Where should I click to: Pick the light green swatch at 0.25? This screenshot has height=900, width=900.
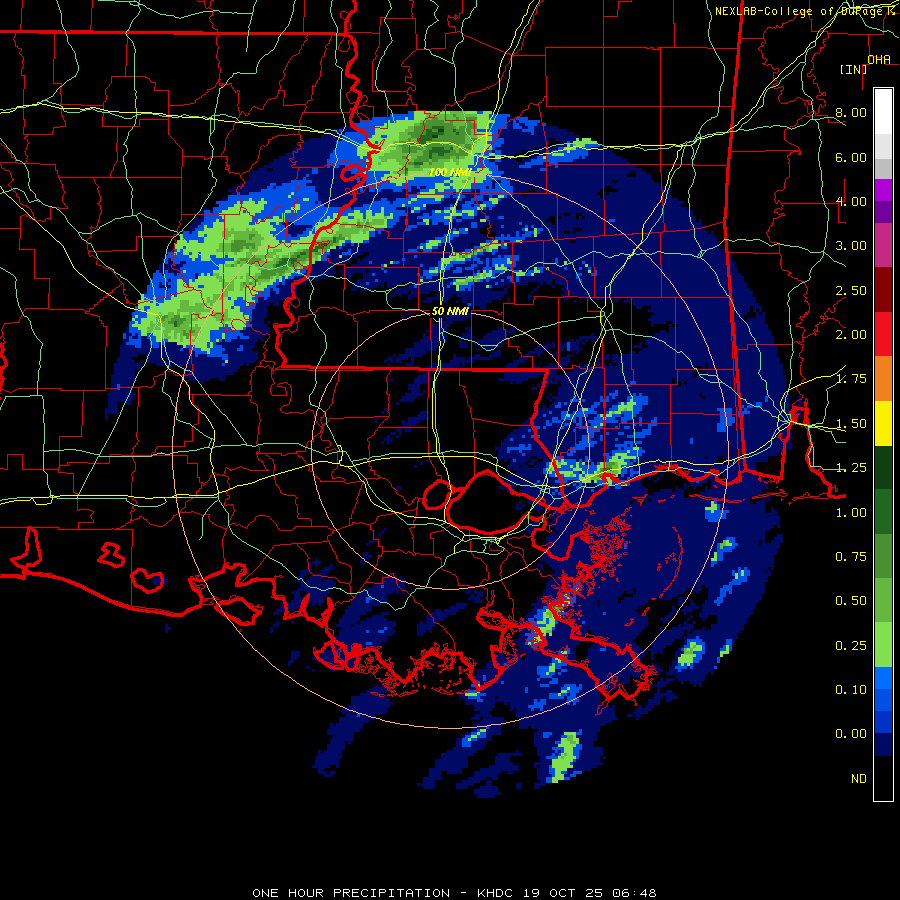coord(883,645)
